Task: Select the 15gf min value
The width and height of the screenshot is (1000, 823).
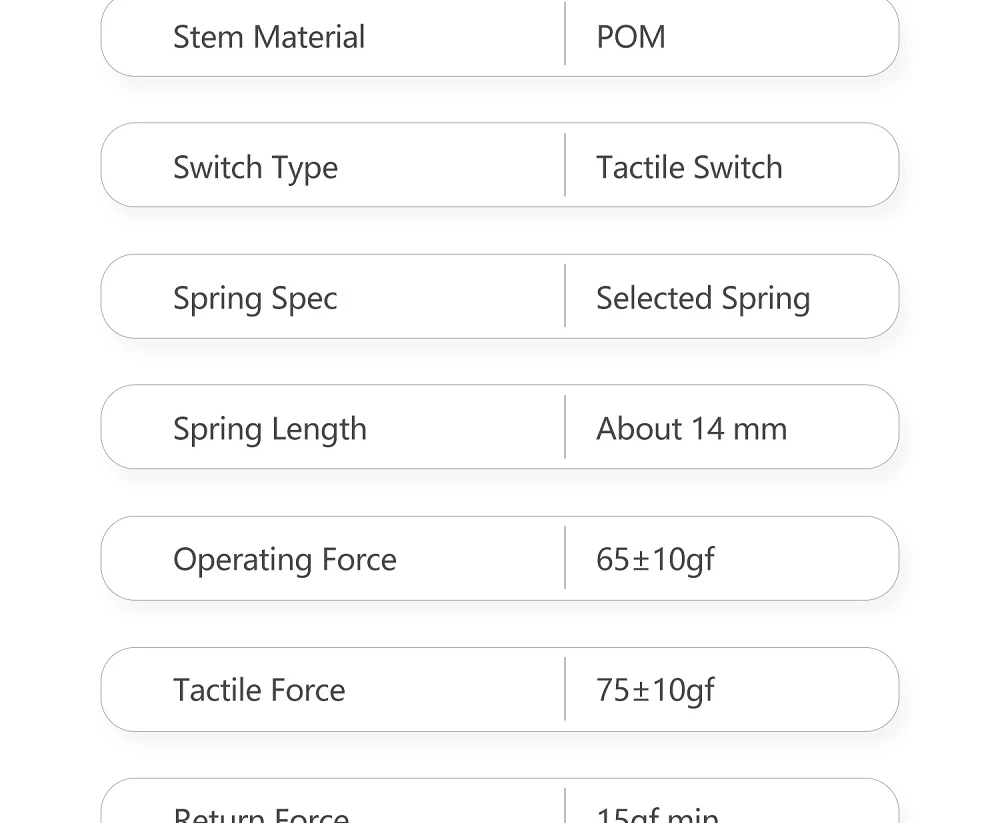Action: [658, 814]
